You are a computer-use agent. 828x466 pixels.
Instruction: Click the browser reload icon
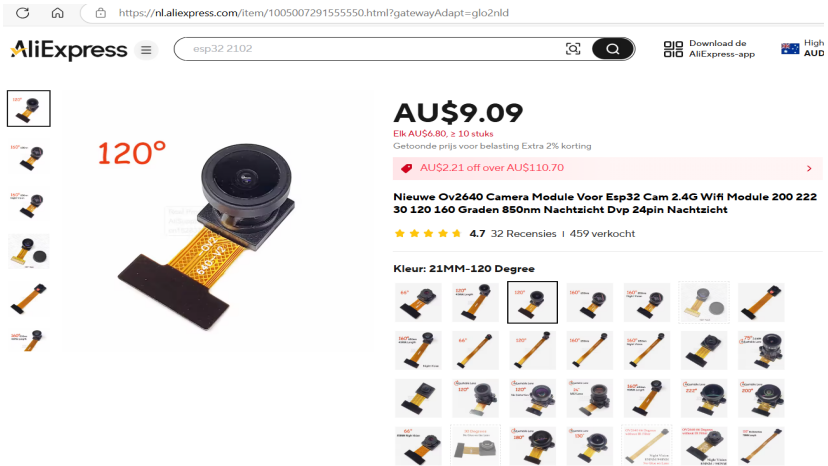click(x=22, y=13)
